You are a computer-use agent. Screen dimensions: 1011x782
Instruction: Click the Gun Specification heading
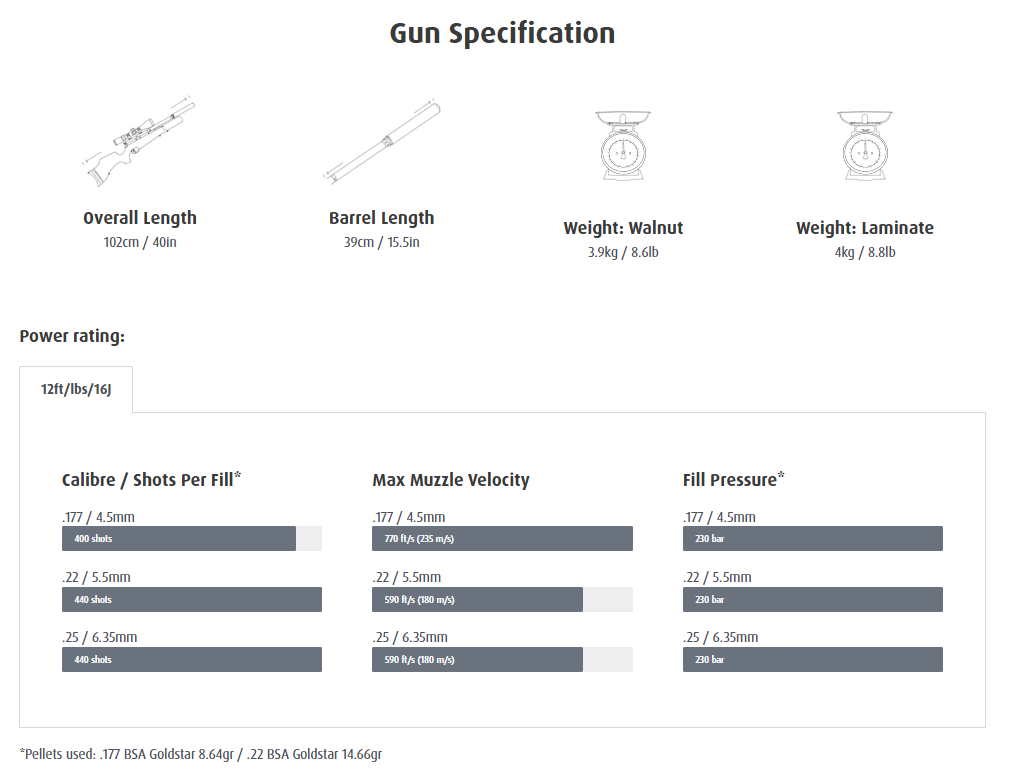click(502, 34)
